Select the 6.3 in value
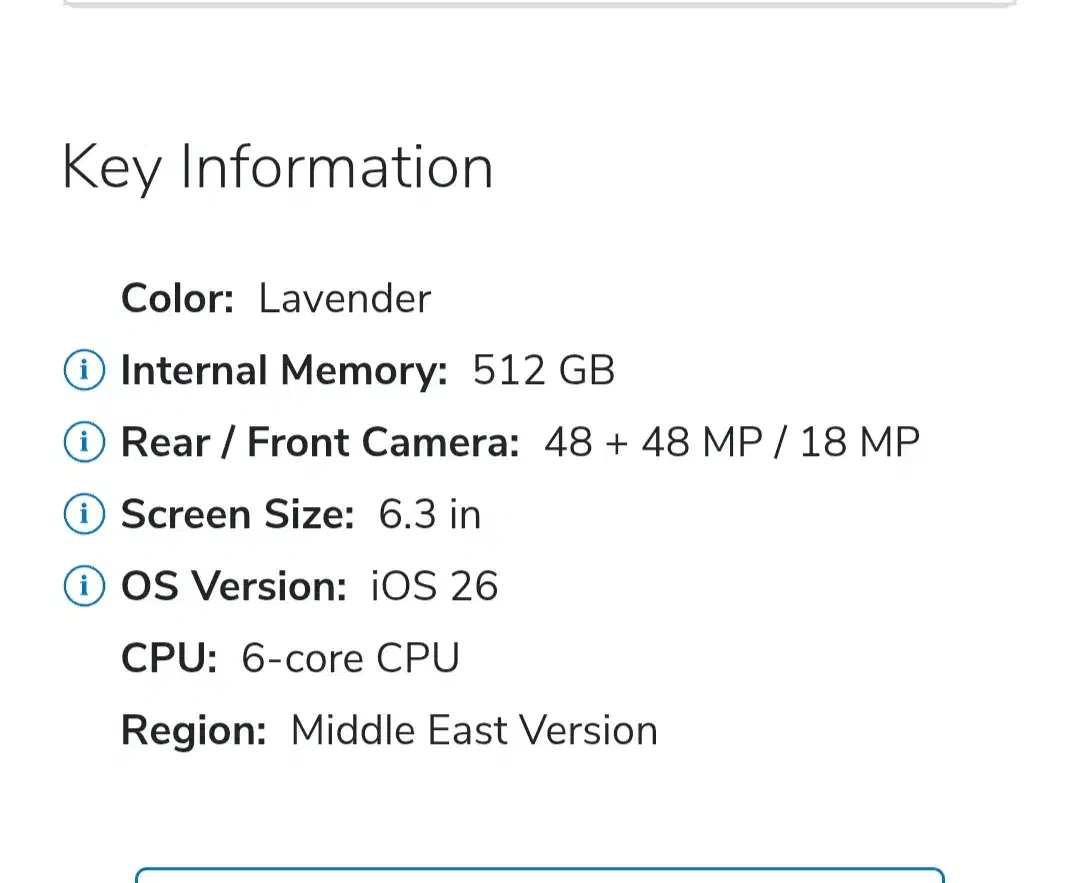The height and width of the screenshot is (883, 1080). [429, 515]
